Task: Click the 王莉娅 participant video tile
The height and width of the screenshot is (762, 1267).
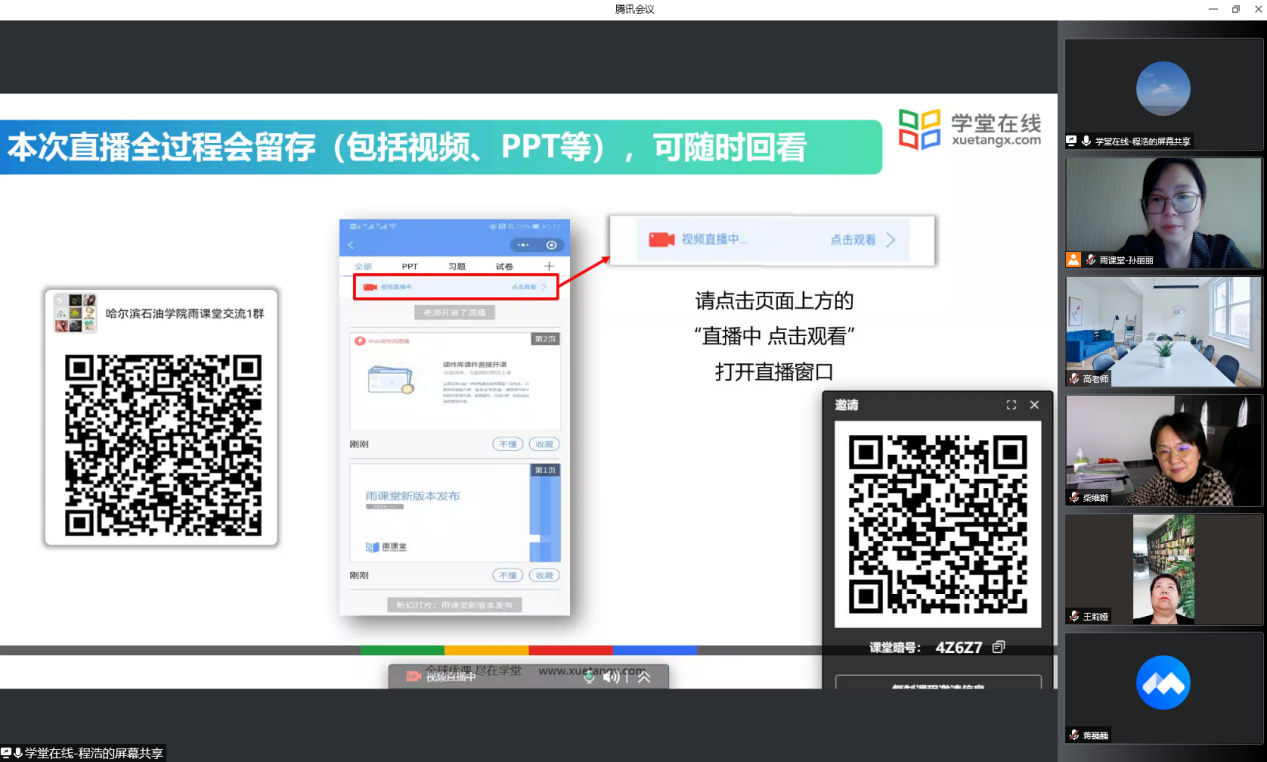Action: pyautogui.click(x=1163, y=568)
